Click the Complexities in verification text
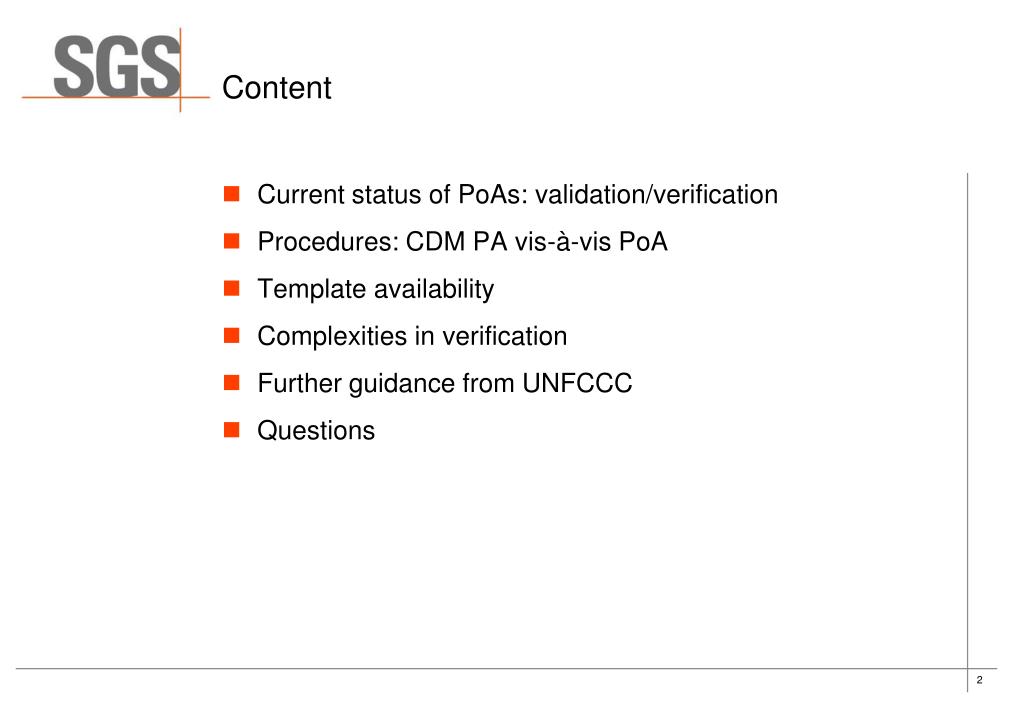 point(412,337)
